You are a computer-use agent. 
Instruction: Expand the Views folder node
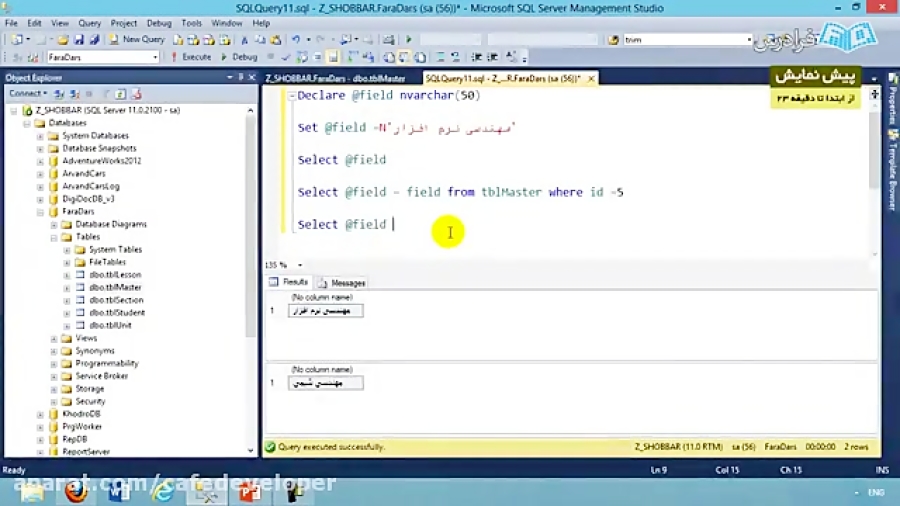tap(53, 338)
